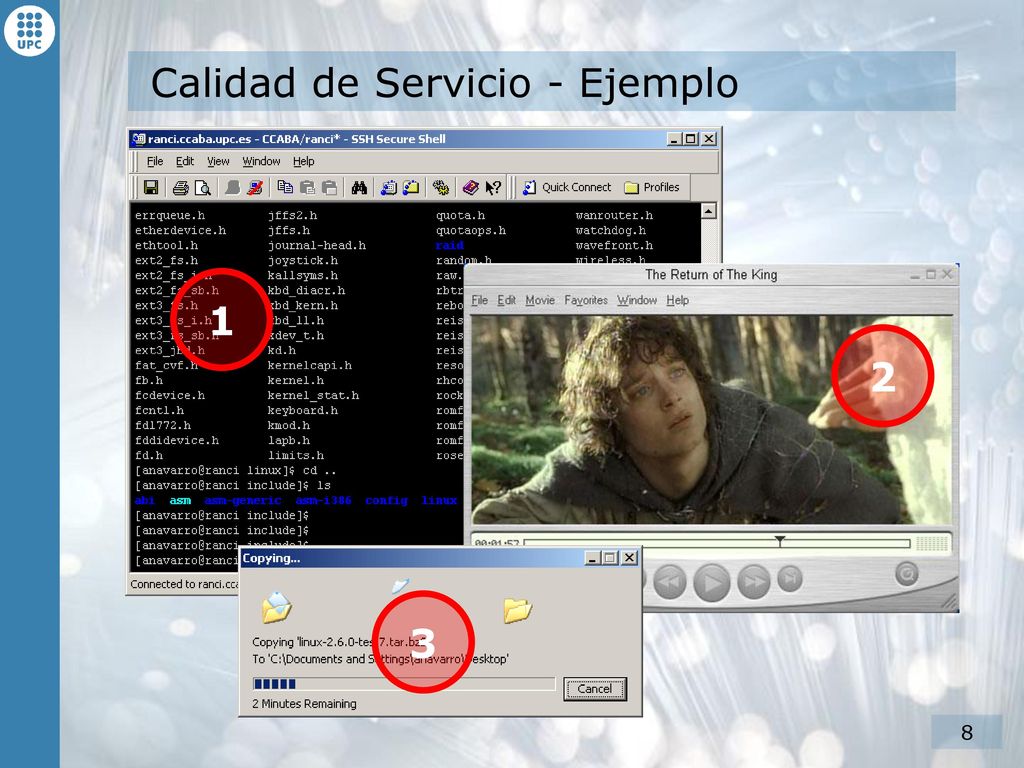Click the player window resize grip

pyautogui.click(x=949, y=602)
